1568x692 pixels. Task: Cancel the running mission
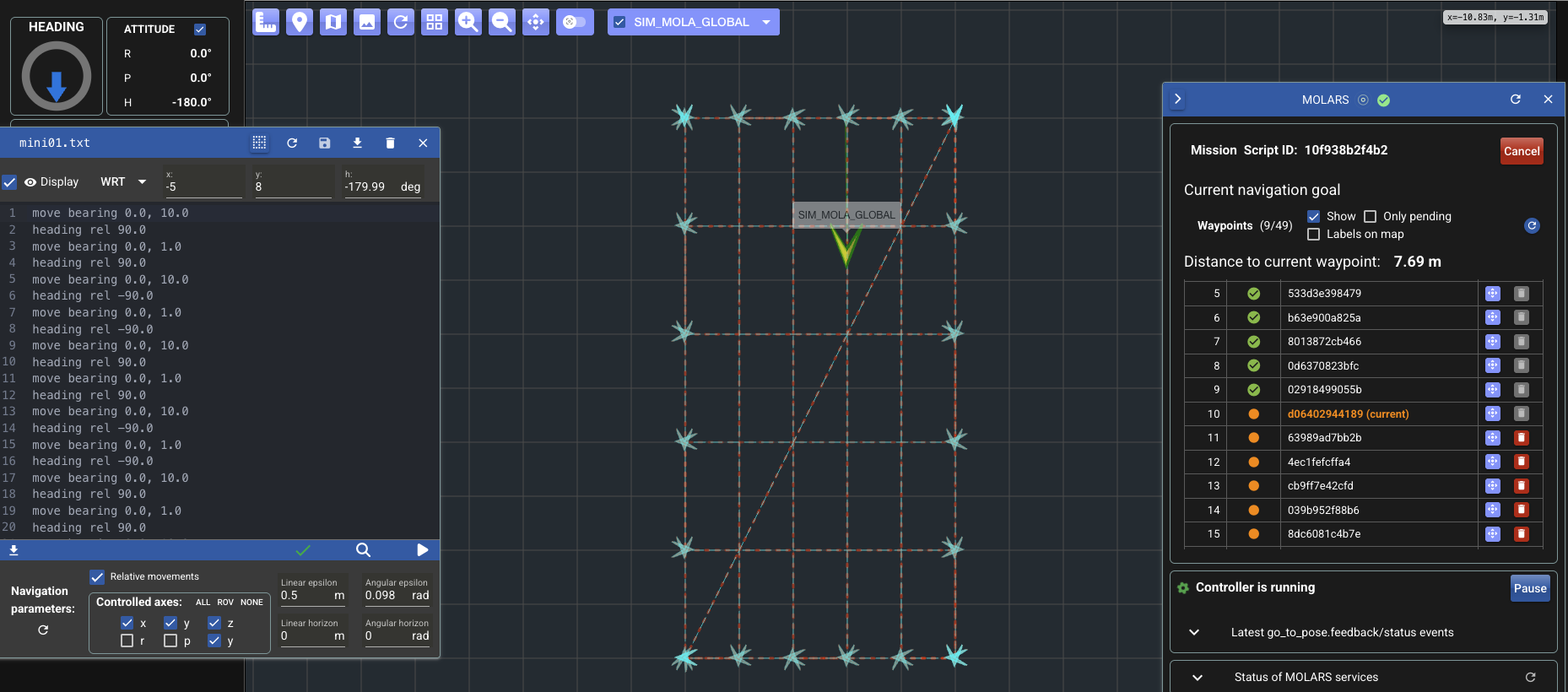[1521, 151]
